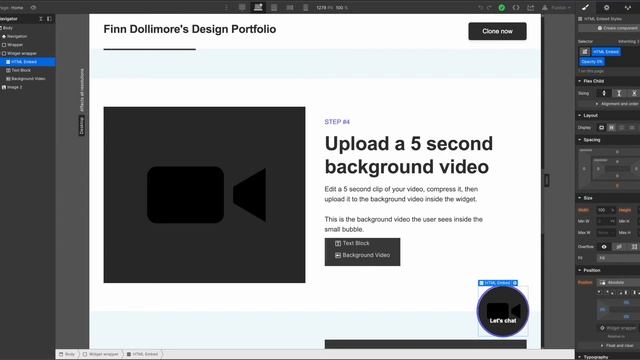Image resolution: width=640 pixels, height=360 pixels.
Task: Open the Interactions tab icon
Action: [x=628, y=7]
